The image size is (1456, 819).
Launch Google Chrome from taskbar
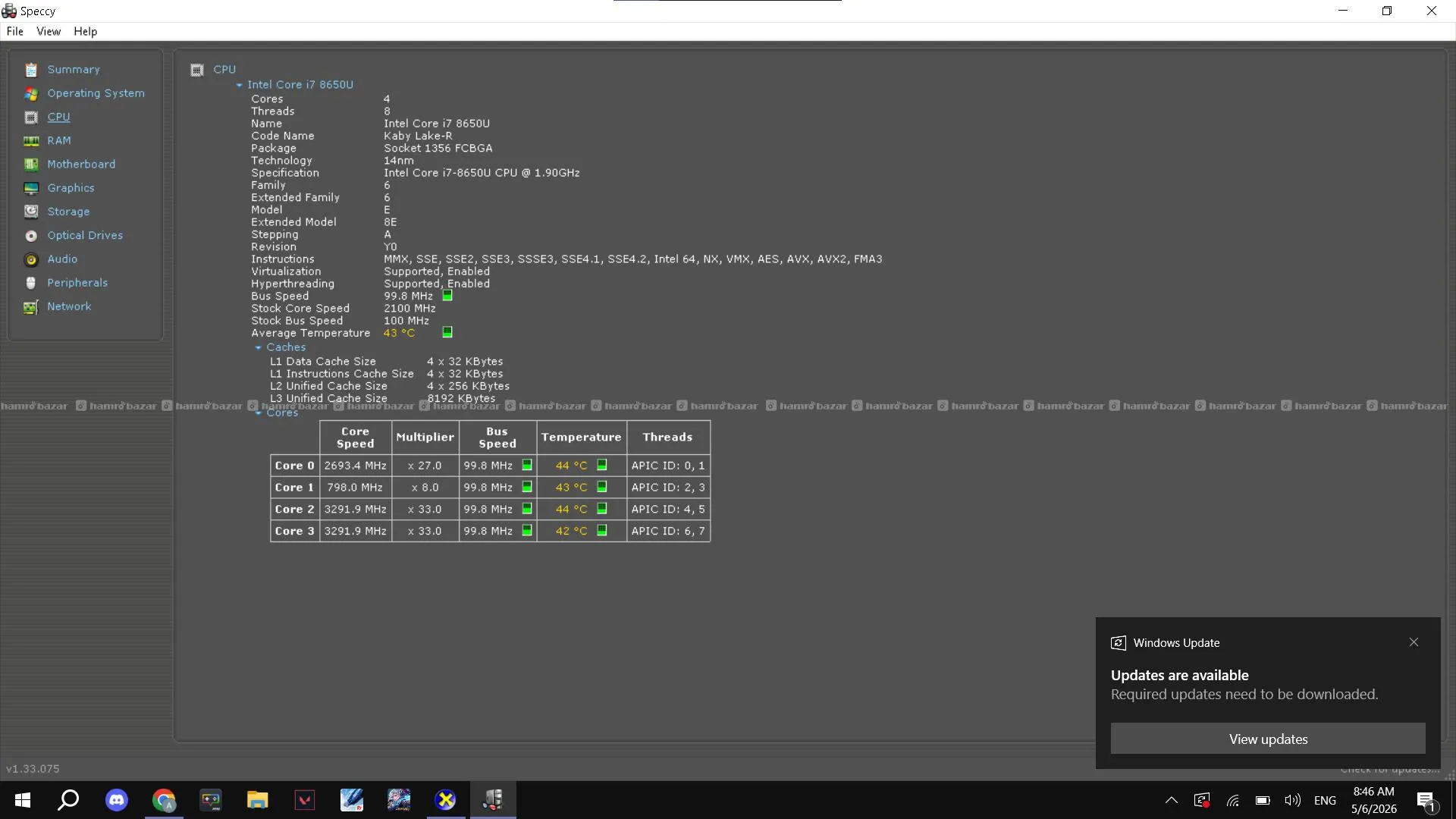point(164,800)
